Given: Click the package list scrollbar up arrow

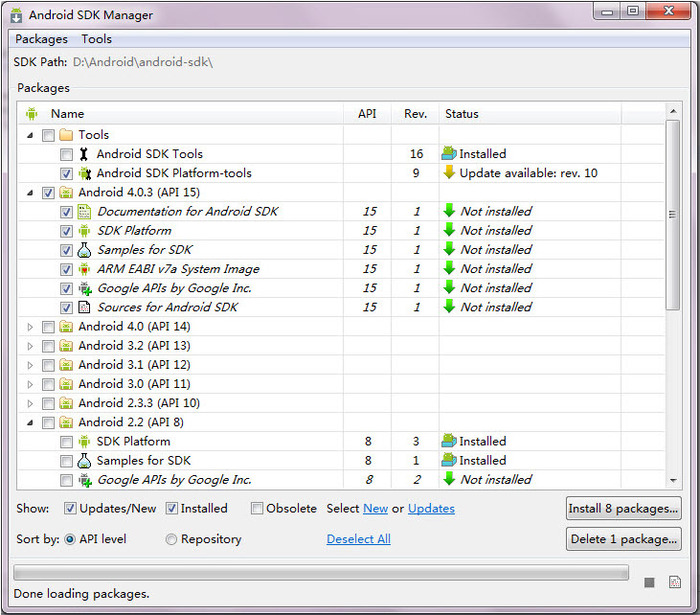Looking at the screenshot, I should click(673, 111).
